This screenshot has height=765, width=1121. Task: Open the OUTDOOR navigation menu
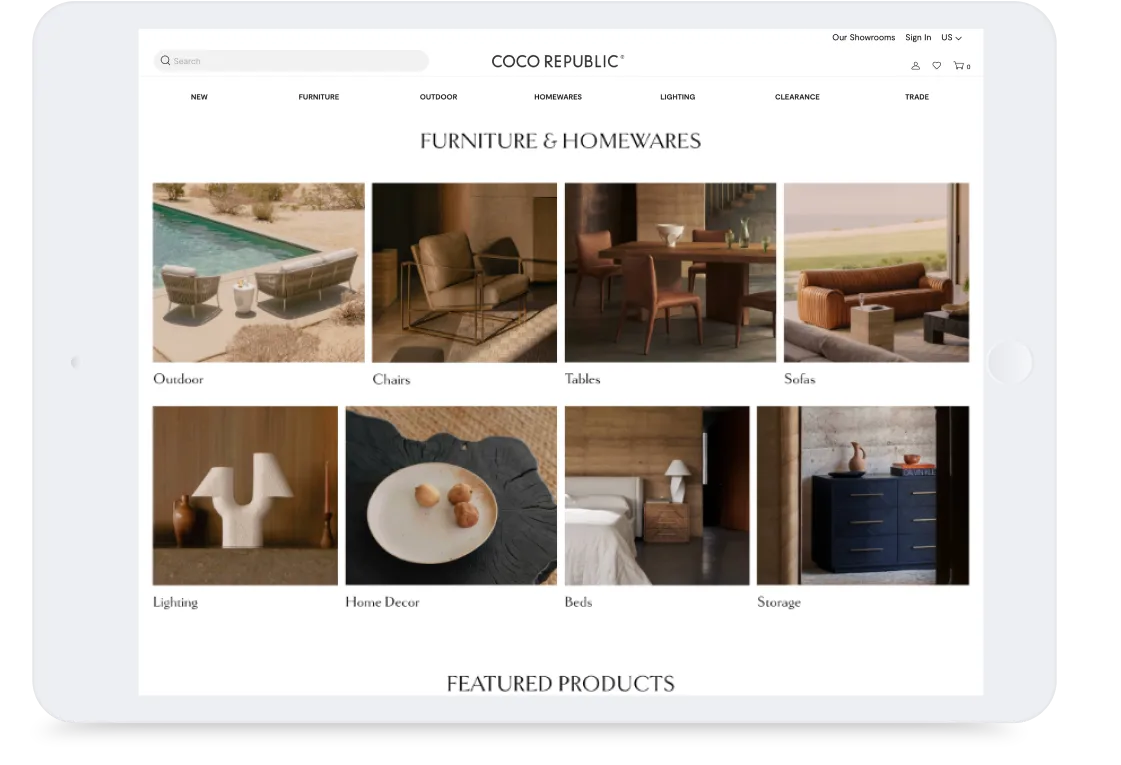pos(438,97)
